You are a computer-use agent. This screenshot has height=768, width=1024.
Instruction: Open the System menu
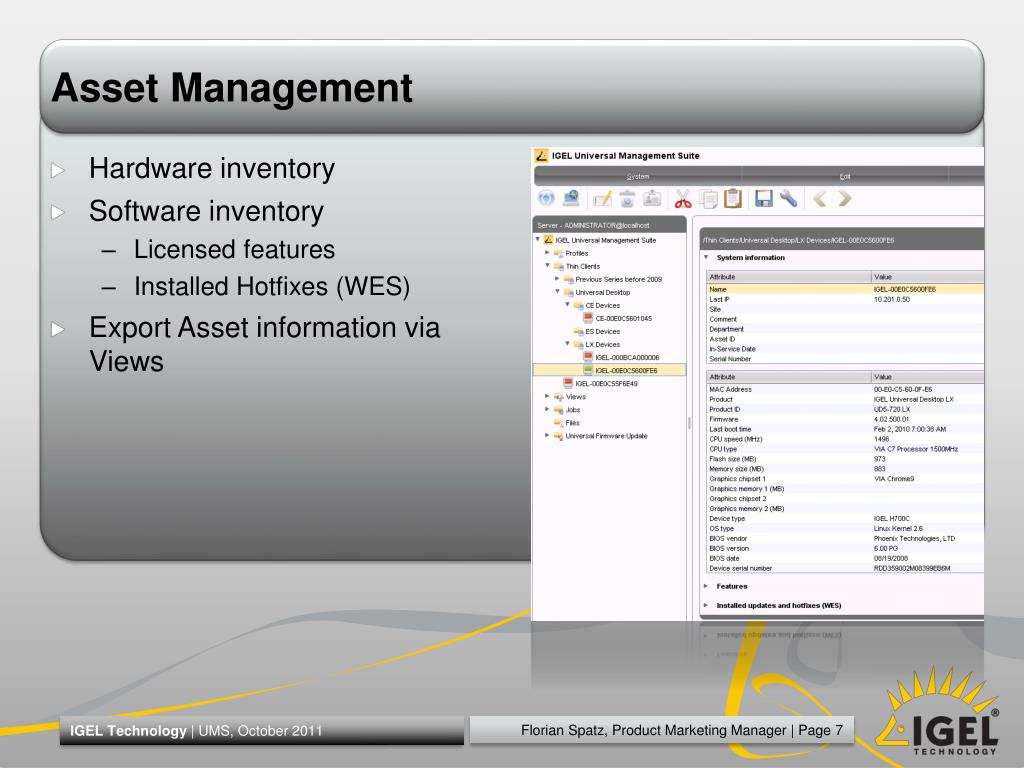click(637, 176)
